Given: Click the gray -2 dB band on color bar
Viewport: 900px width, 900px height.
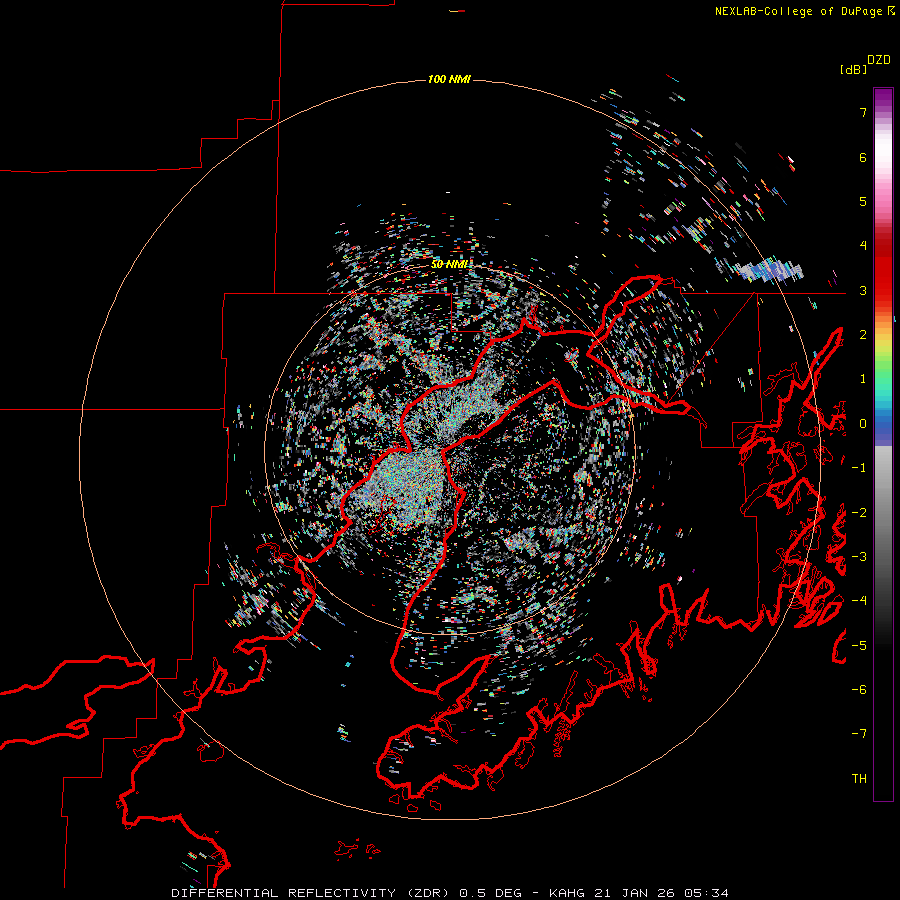Looking at the screenshot, I should (883, 513).
